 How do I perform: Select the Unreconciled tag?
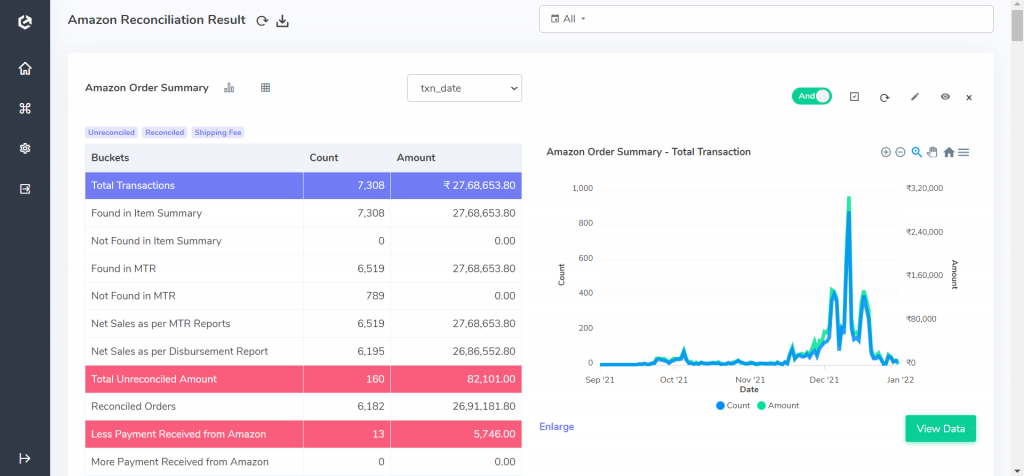click(112, 133)
